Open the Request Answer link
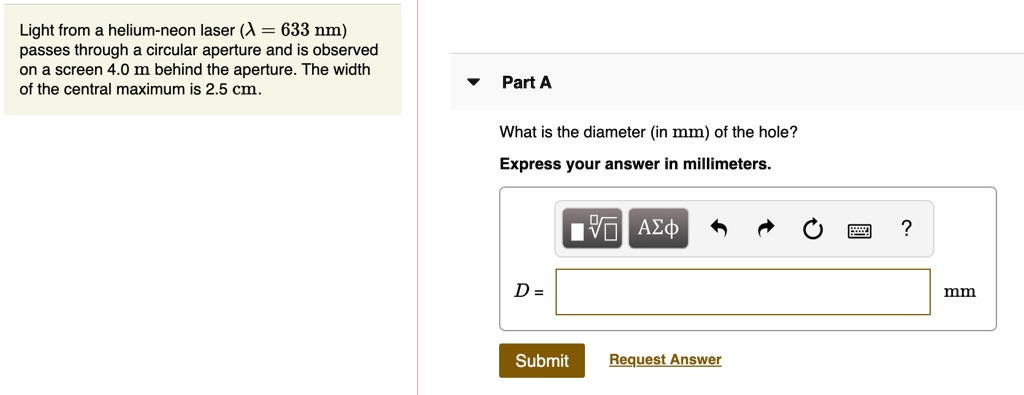This screenshot has height=395, width=1024. point(665,360)
